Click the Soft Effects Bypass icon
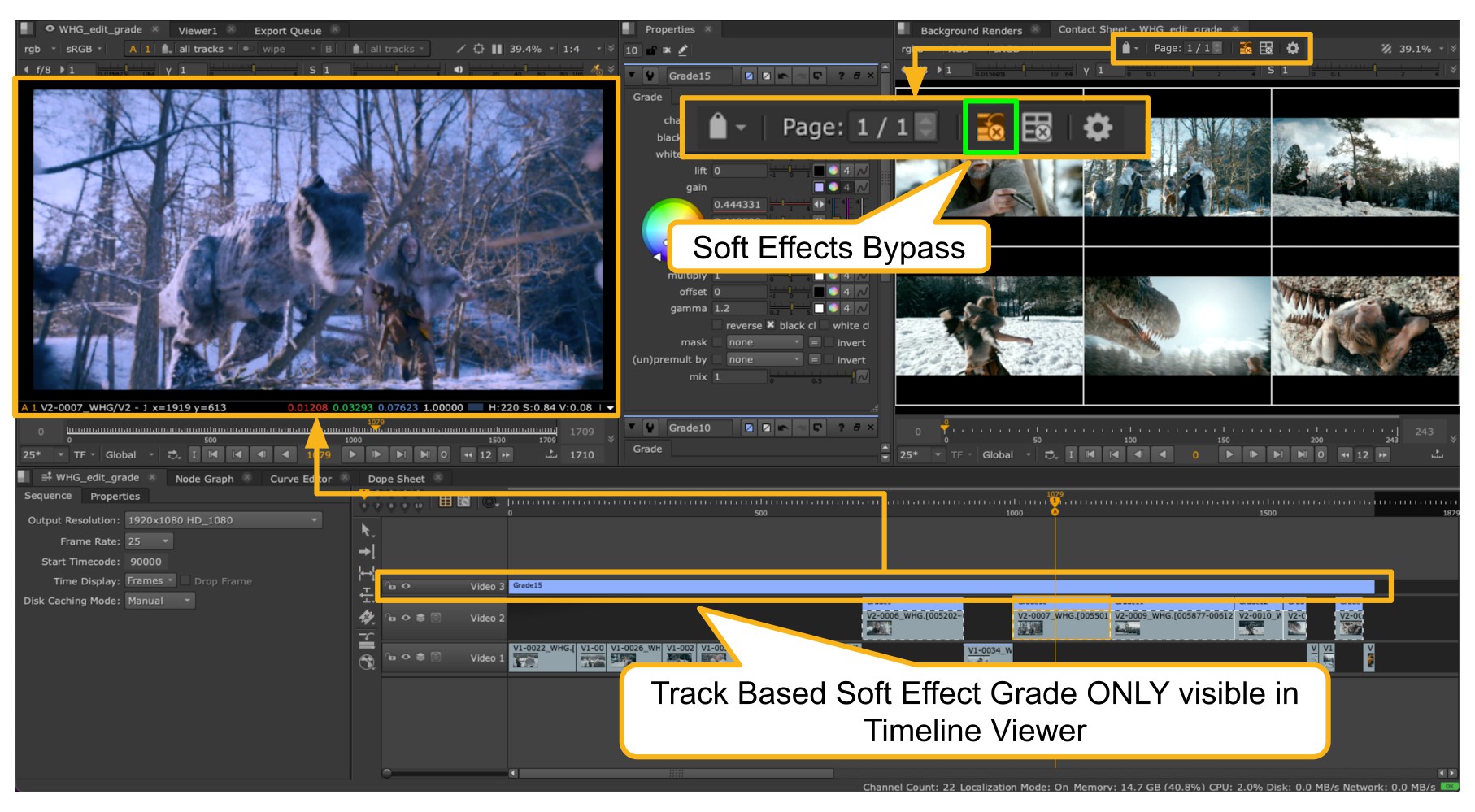Image resolution: width=1475 pixels, height=812 pixels. 1245,48
